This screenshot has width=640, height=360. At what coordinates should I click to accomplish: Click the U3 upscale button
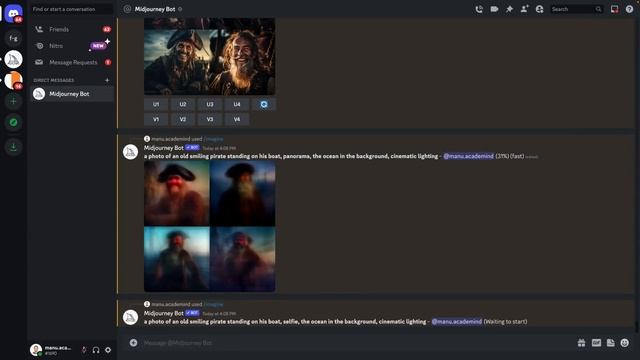[210, 104]
